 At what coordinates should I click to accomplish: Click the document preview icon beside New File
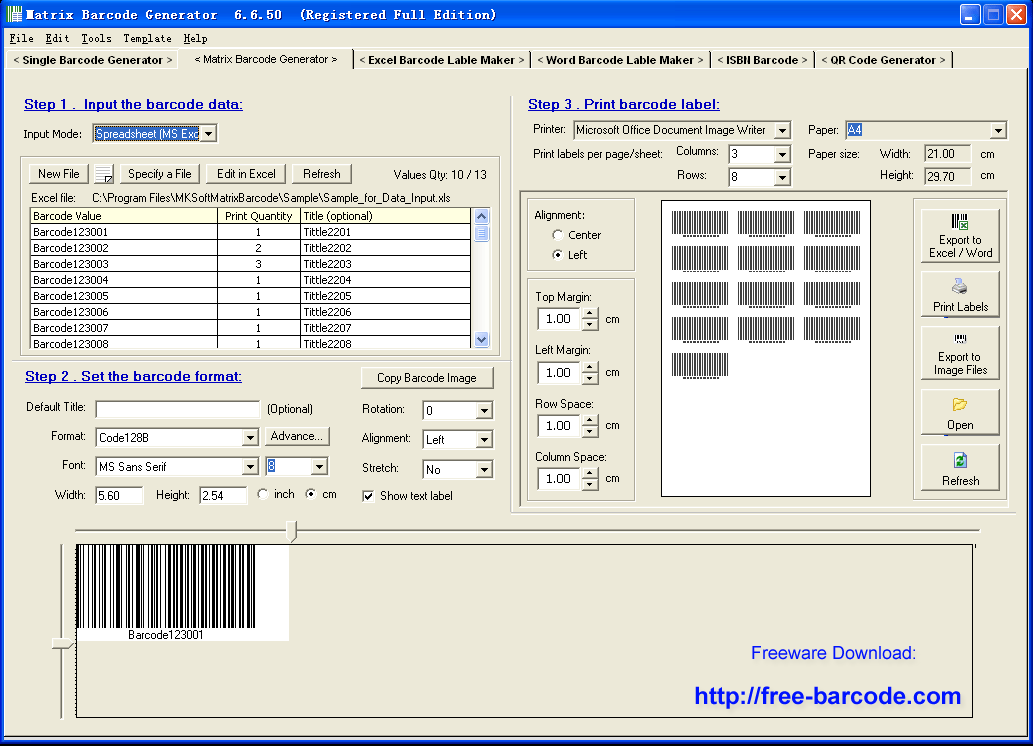pyautogui.click(x=103, y=173)
